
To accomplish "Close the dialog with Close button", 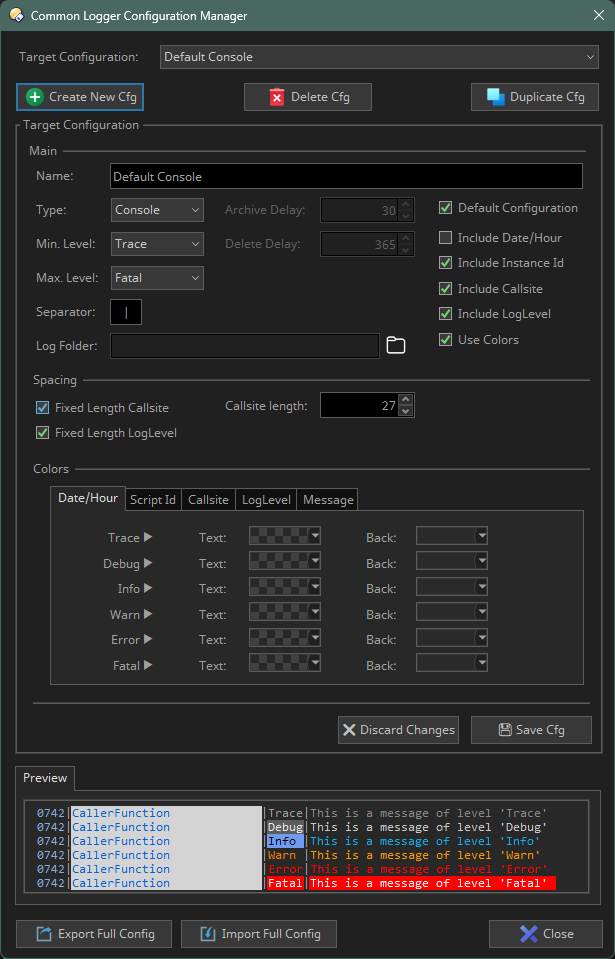I will click(546, 934).
